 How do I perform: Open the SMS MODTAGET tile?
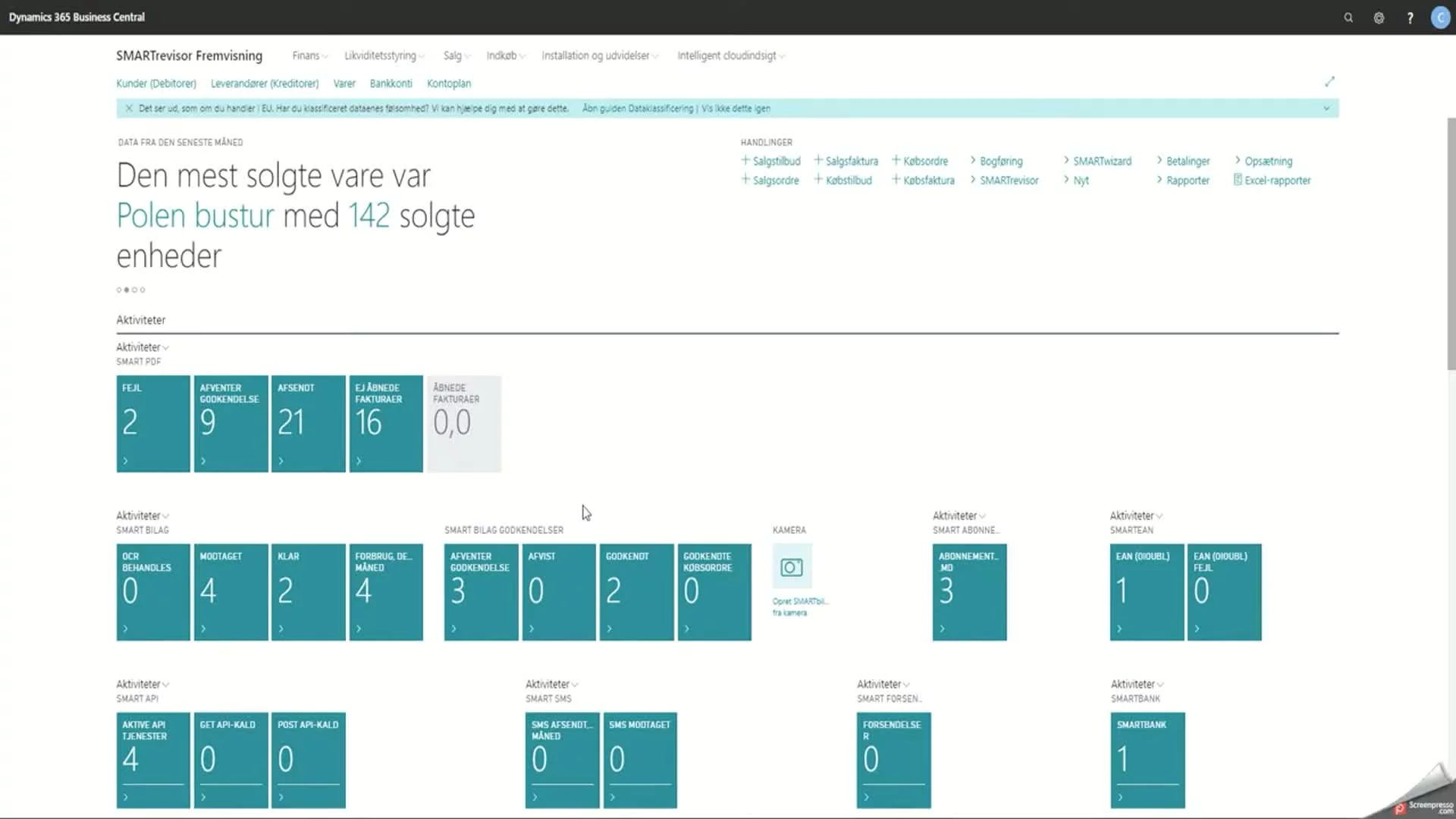(x=640, y=761)
